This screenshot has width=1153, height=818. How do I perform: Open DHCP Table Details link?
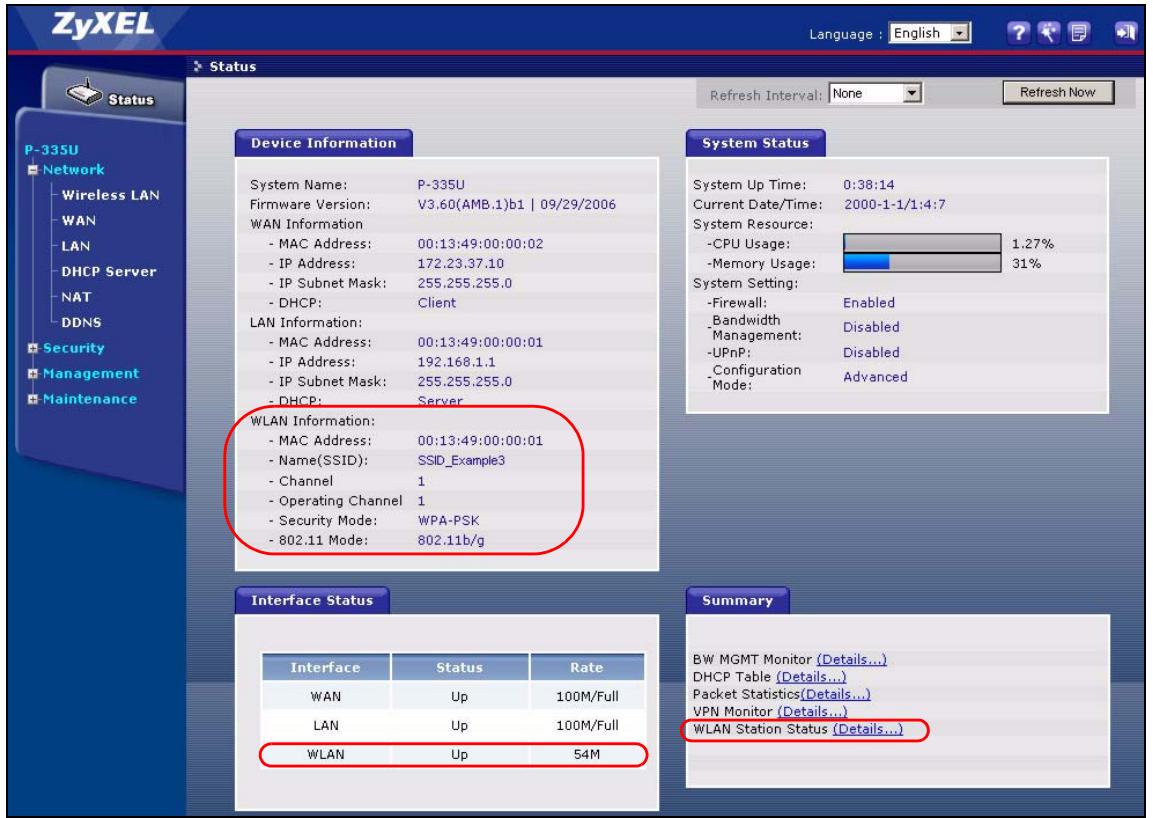click(811, 677)
